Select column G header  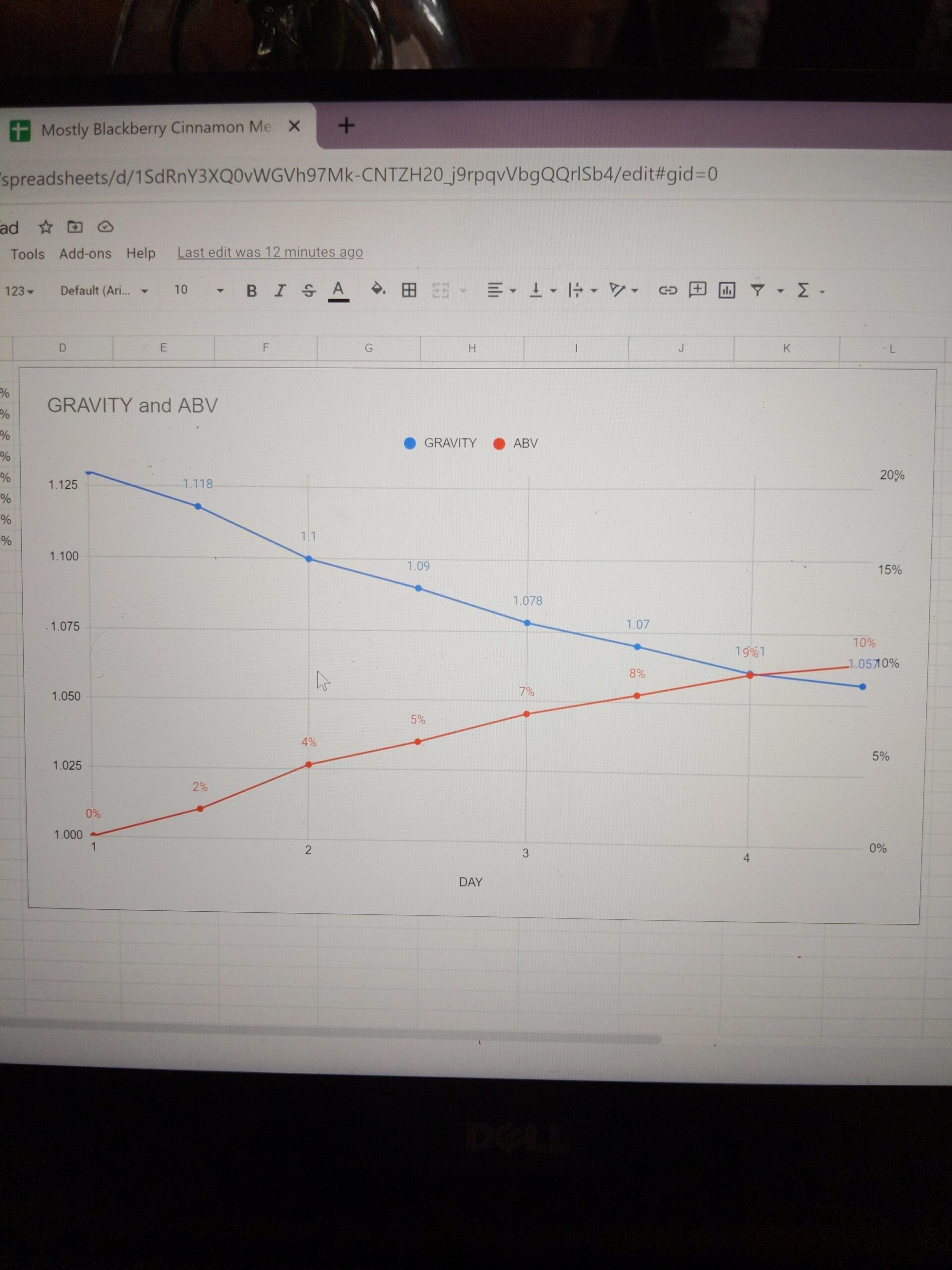[368, 348]
